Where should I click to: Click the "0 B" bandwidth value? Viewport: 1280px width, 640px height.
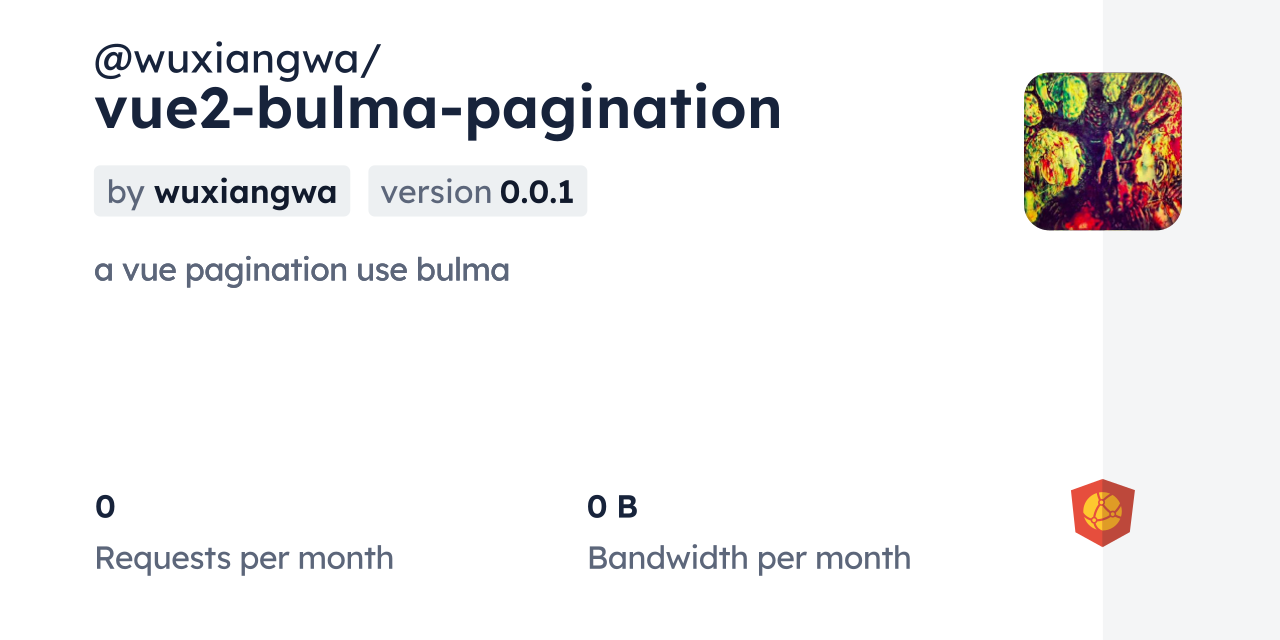(612, 508)
